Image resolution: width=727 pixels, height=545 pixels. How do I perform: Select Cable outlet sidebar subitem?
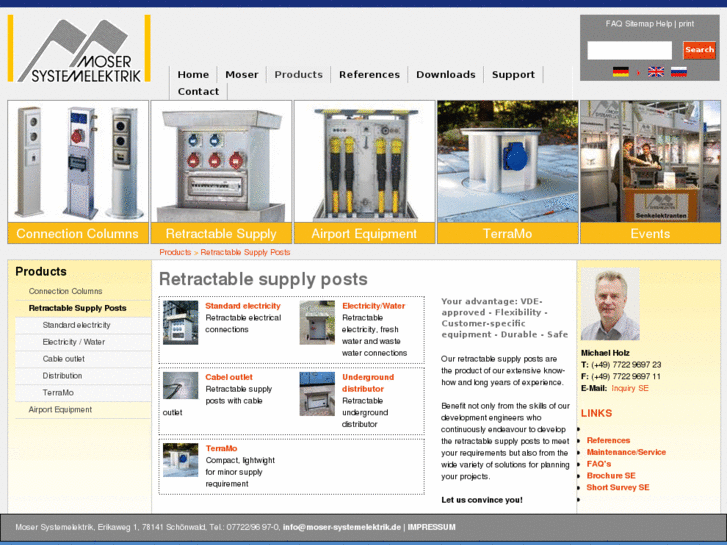point(64,359)
